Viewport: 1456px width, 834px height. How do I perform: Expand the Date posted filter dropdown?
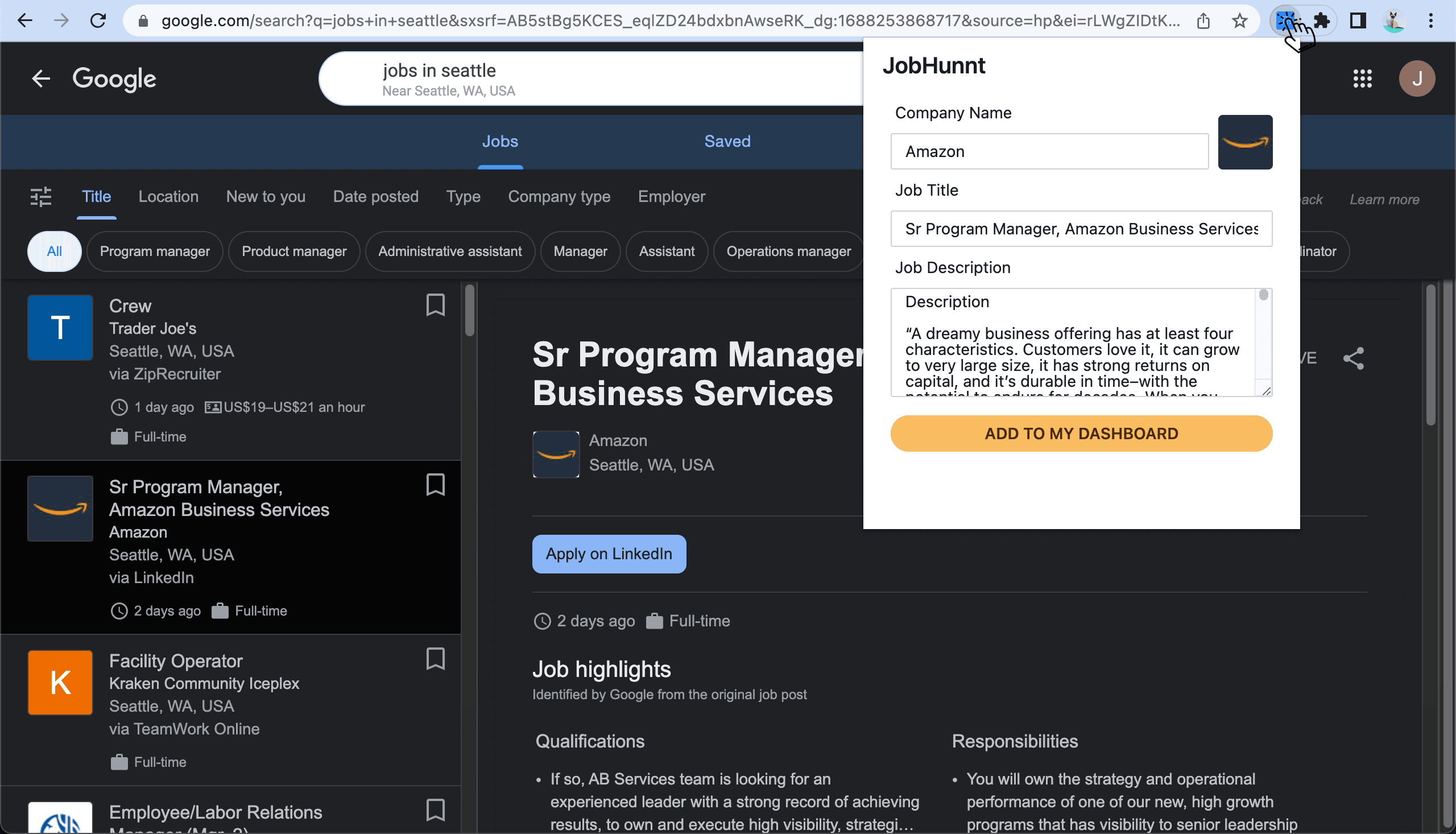coord(376,196)
